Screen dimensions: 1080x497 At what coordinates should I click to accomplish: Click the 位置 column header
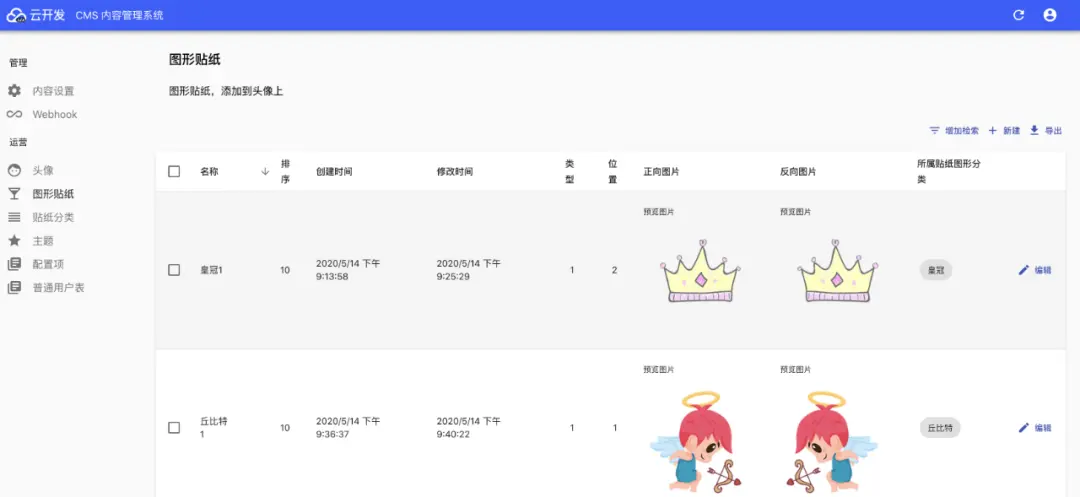[x=612, y=171]
